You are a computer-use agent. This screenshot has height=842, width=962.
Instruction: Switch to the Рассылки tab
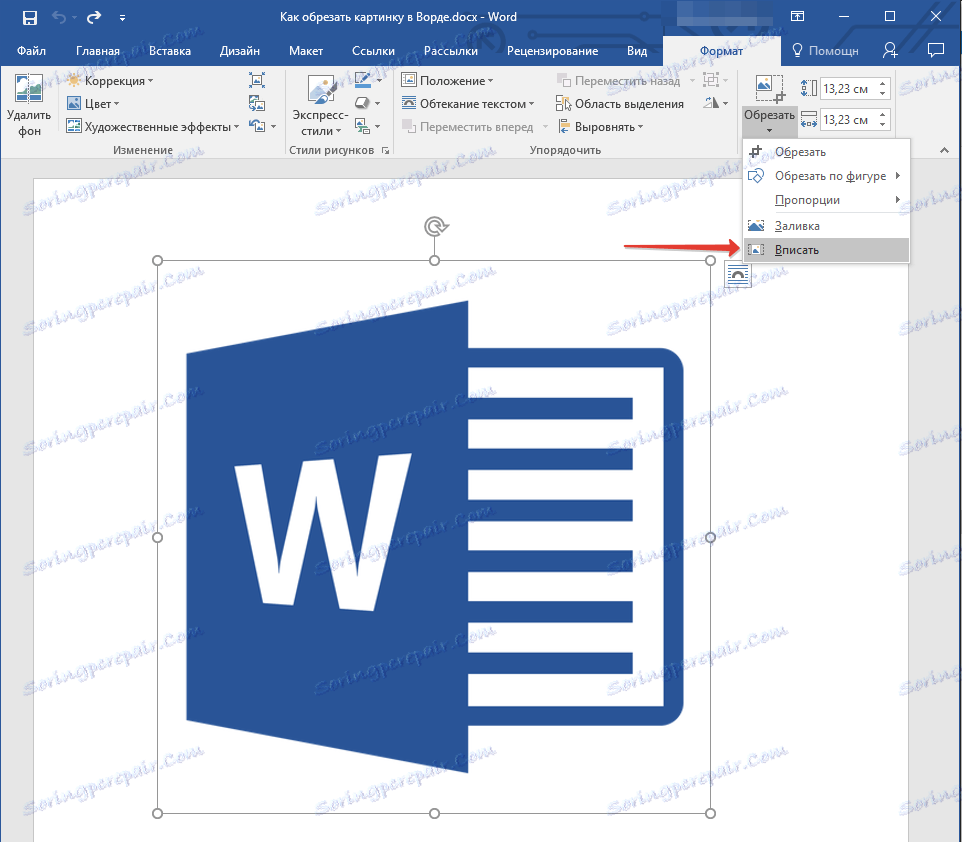[x=451, y=51]
